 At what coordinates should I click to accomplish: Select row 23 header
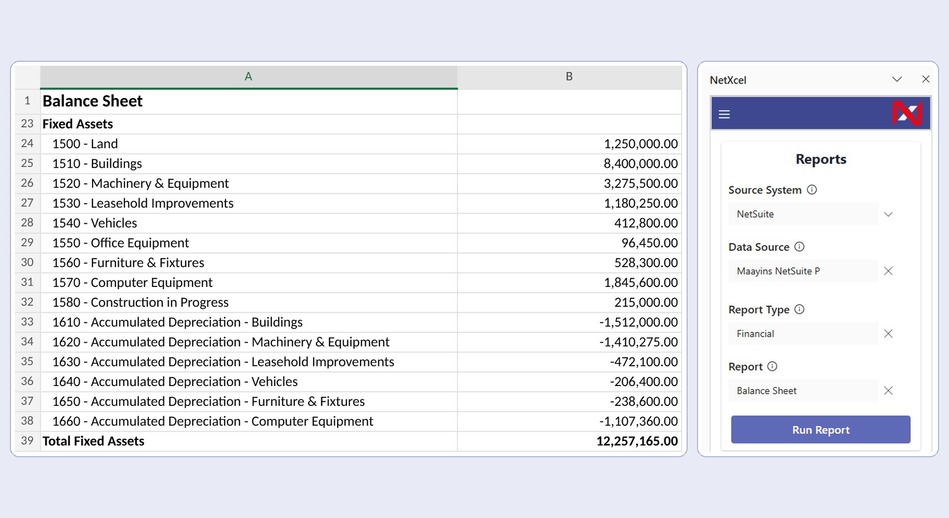27,123
